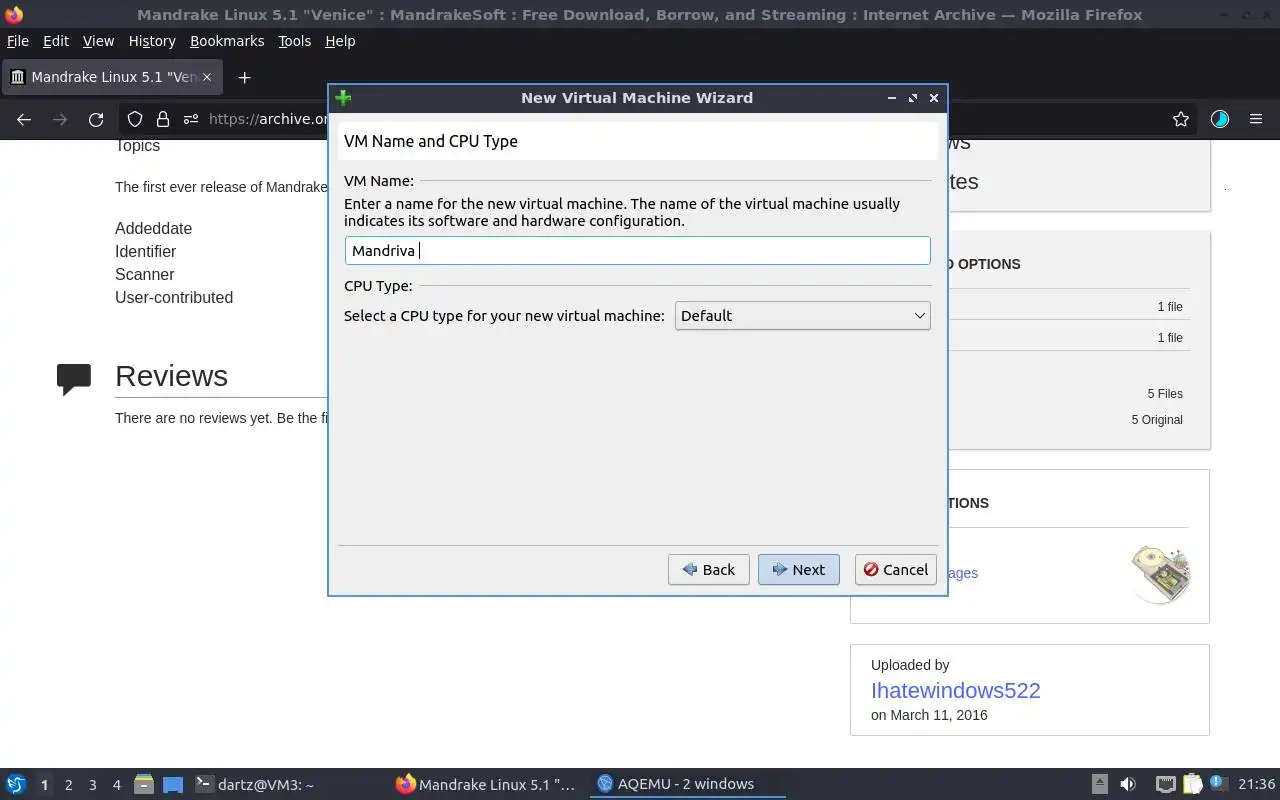Image resolution: width=1280 pixels, height=800 pixels.
Task: Open the file manager taskbar launcher
Action: (143, 784)
